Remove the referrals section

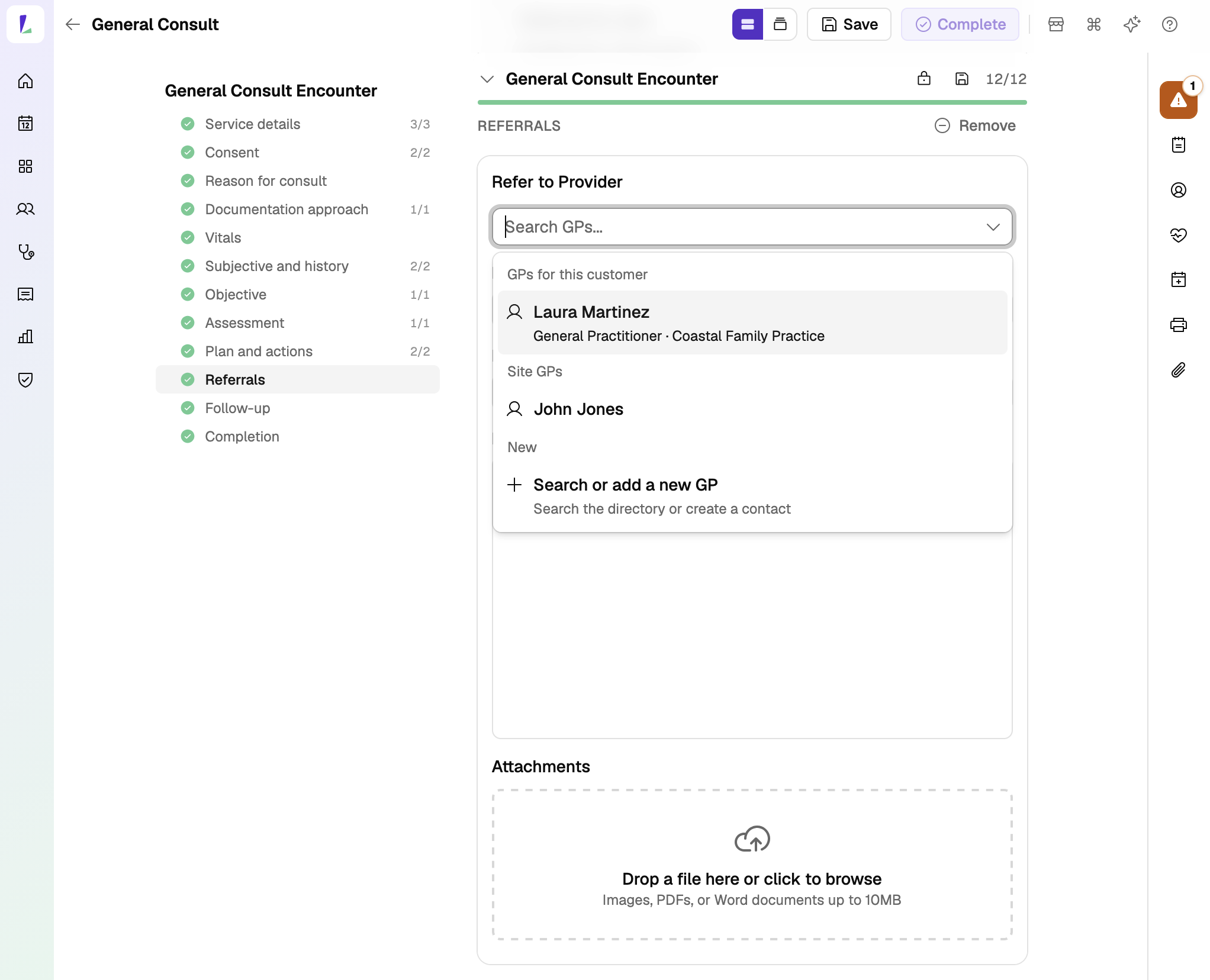click(x=975, y=125)
